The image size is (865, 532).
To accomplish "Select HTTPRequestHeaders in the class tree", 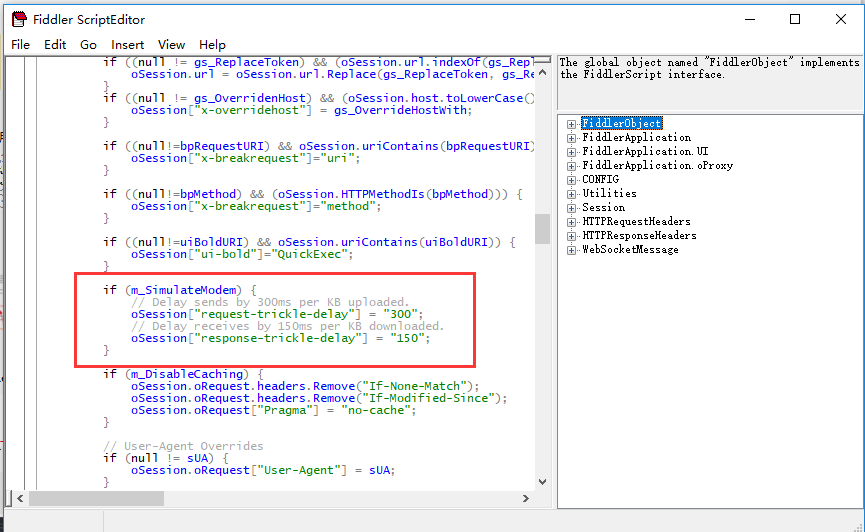I will tap(637, 221).
